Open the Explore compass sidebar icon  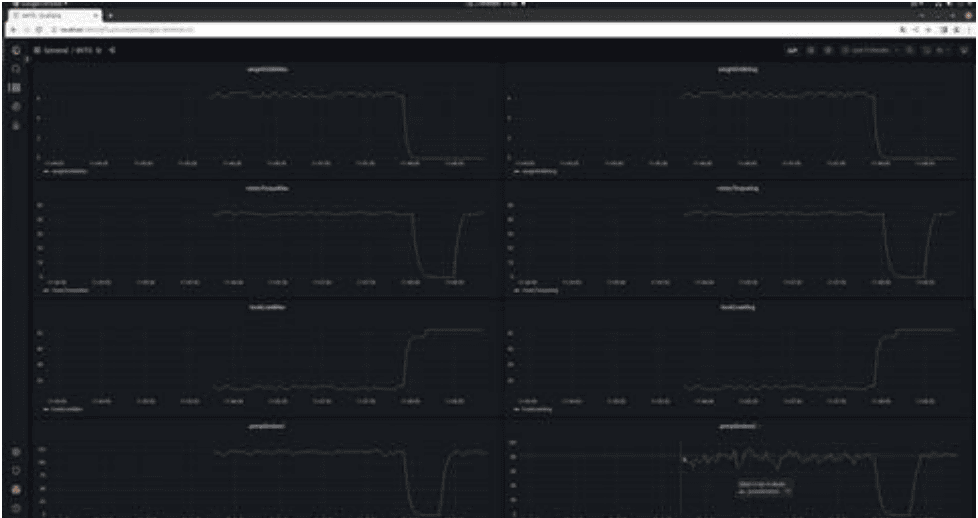pyautogui.click(x=15, y=107)
